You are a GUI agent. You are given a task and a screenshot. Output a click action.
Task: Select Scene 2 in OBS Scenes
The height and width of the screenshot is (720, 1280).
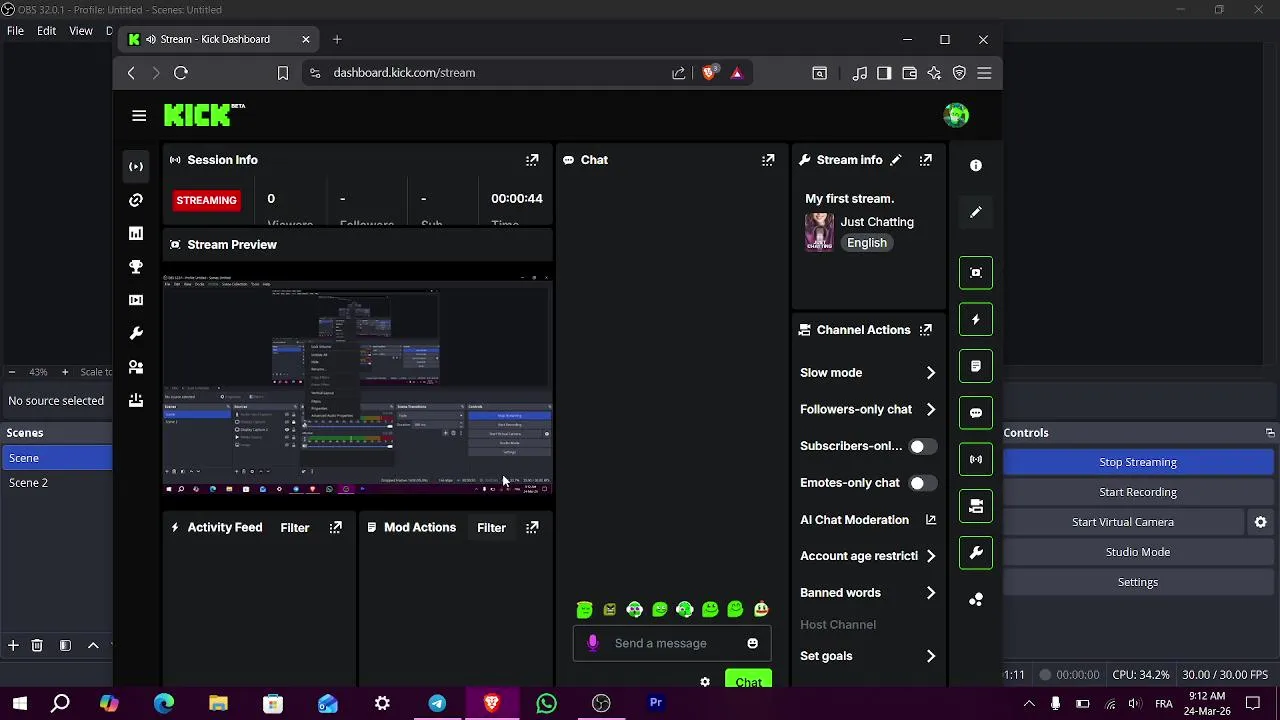[x=56, y=483]
